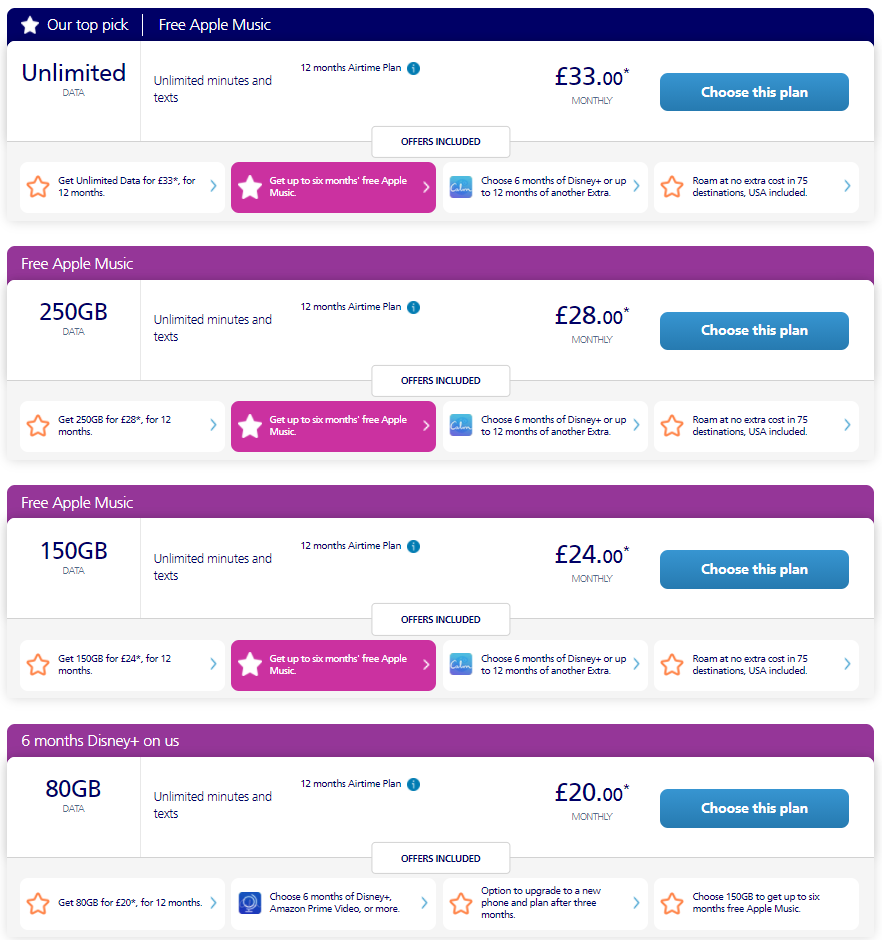Choose the Unlimited data plan

pyautogui.click(x=754, y=92)
